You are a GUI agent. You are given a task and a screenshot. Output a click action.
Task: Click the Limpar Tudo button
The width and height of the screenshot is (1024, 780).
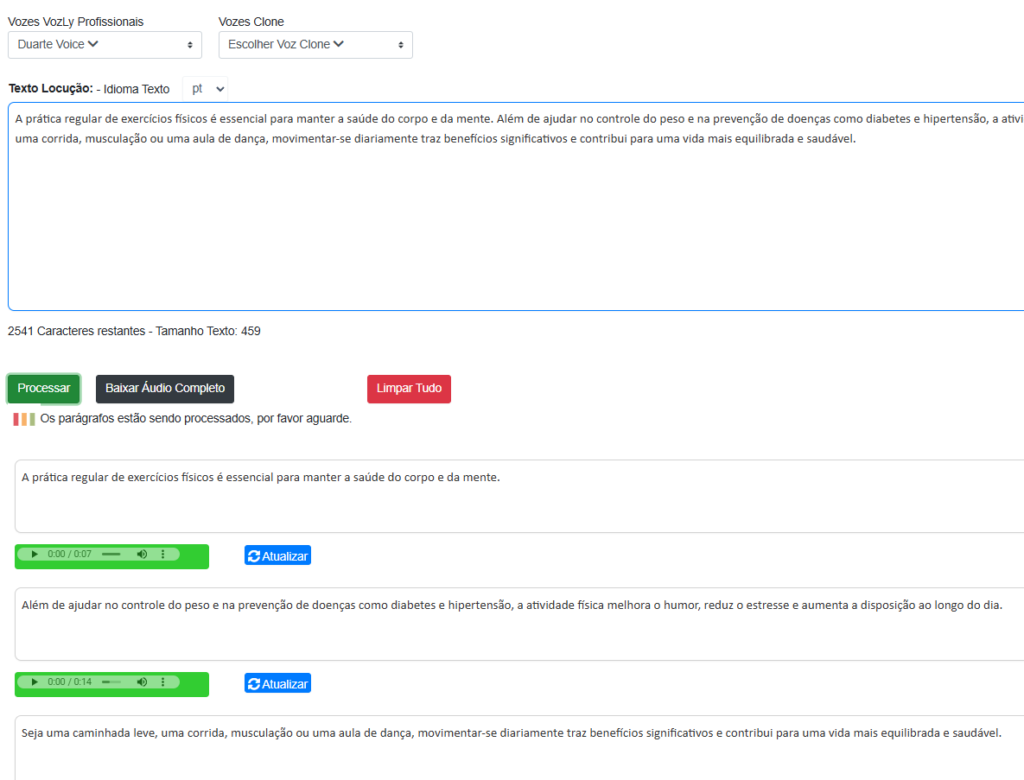(409, 389)
